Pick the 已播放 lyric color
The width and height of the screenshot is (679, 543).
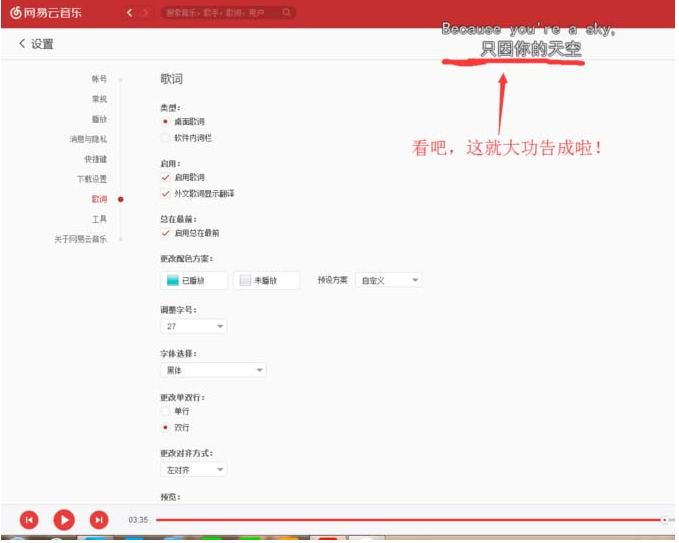[x=194, y=281]
